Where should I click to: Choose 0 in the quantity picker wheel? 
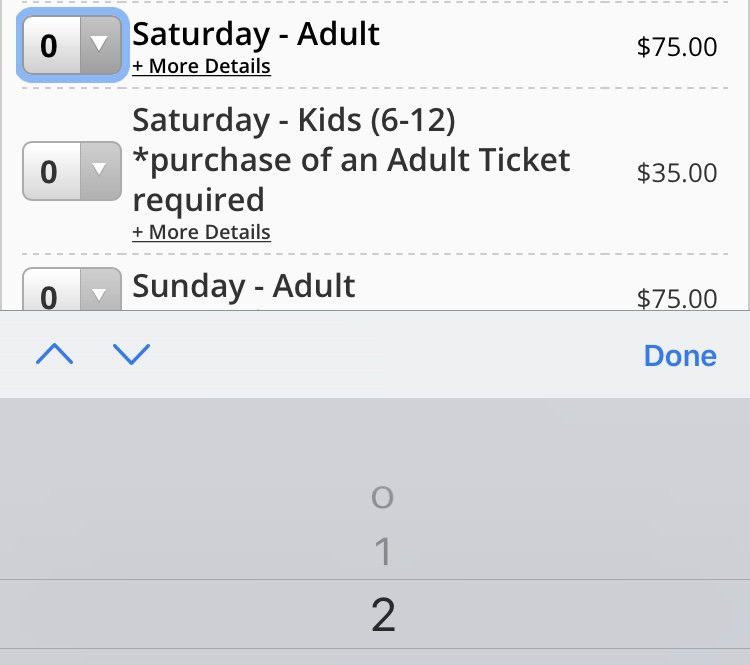[x=382, y=497]
